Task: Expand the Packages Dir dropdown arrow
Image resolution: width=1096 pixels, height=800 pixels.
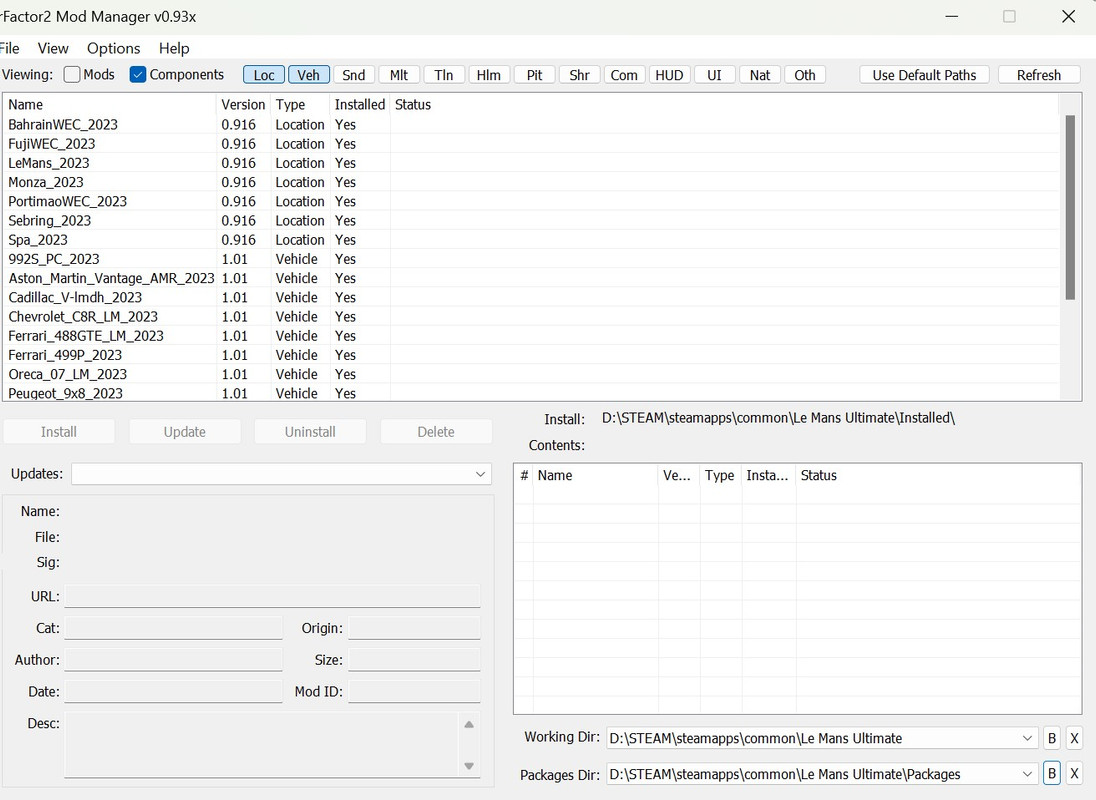Action: point(1027,773)
